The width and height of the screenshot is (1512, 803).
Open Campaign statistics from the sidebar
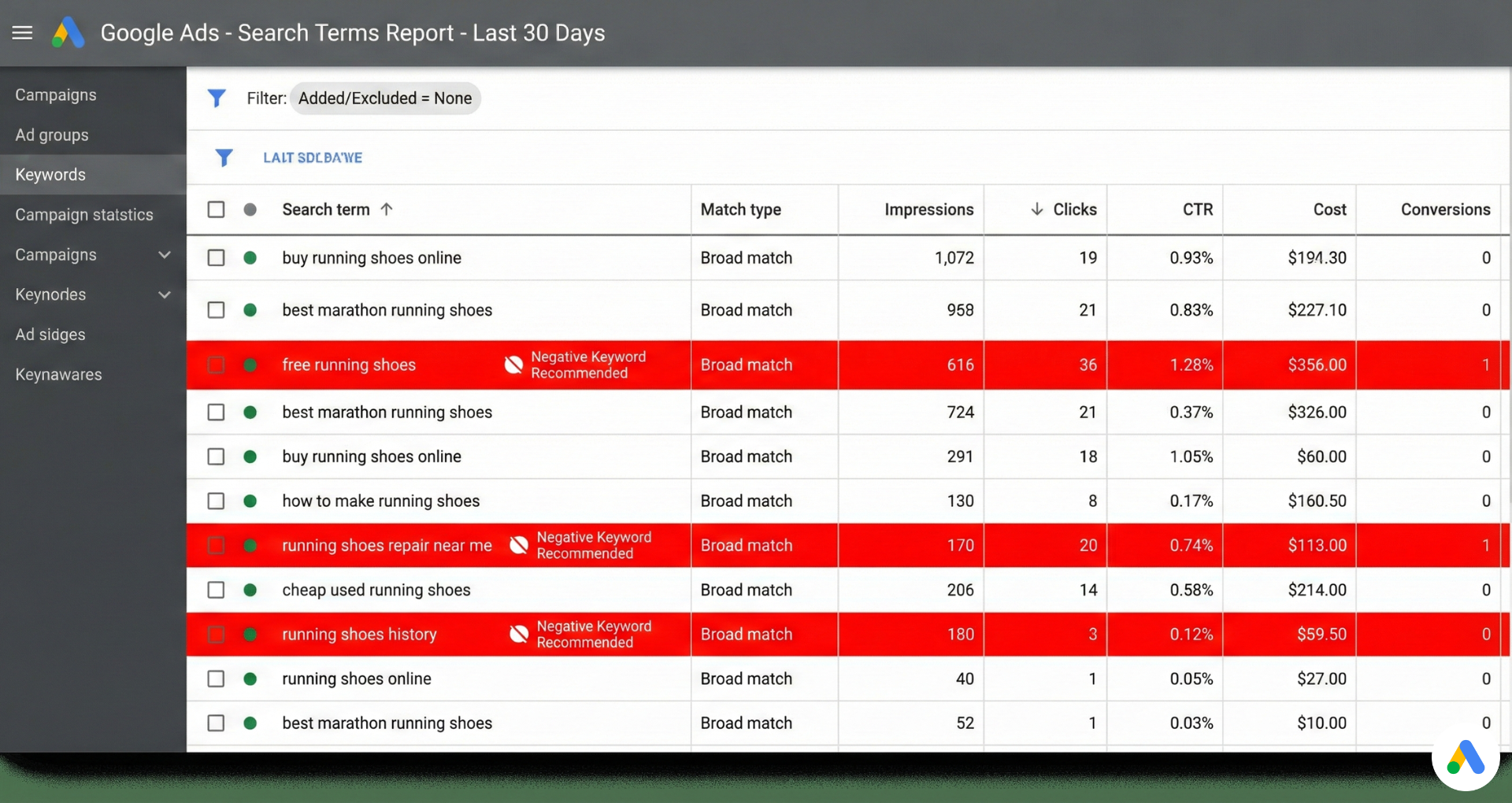click(84, 214)
